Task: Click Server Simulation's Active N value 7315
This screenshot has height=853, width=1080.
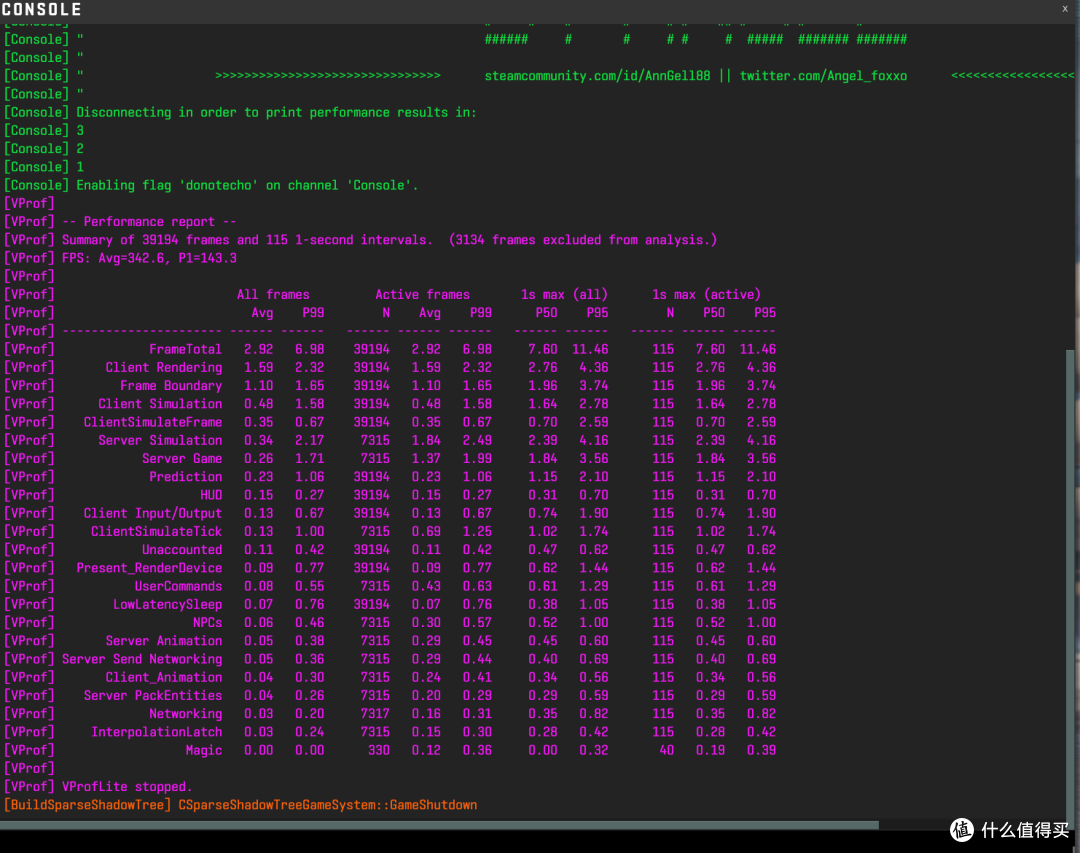Action: 375,440
